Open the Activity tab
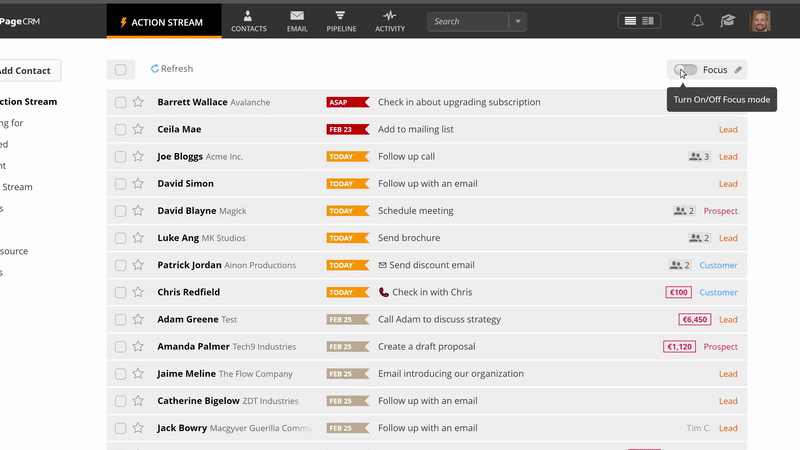800x450 pixels. point(390,22)
